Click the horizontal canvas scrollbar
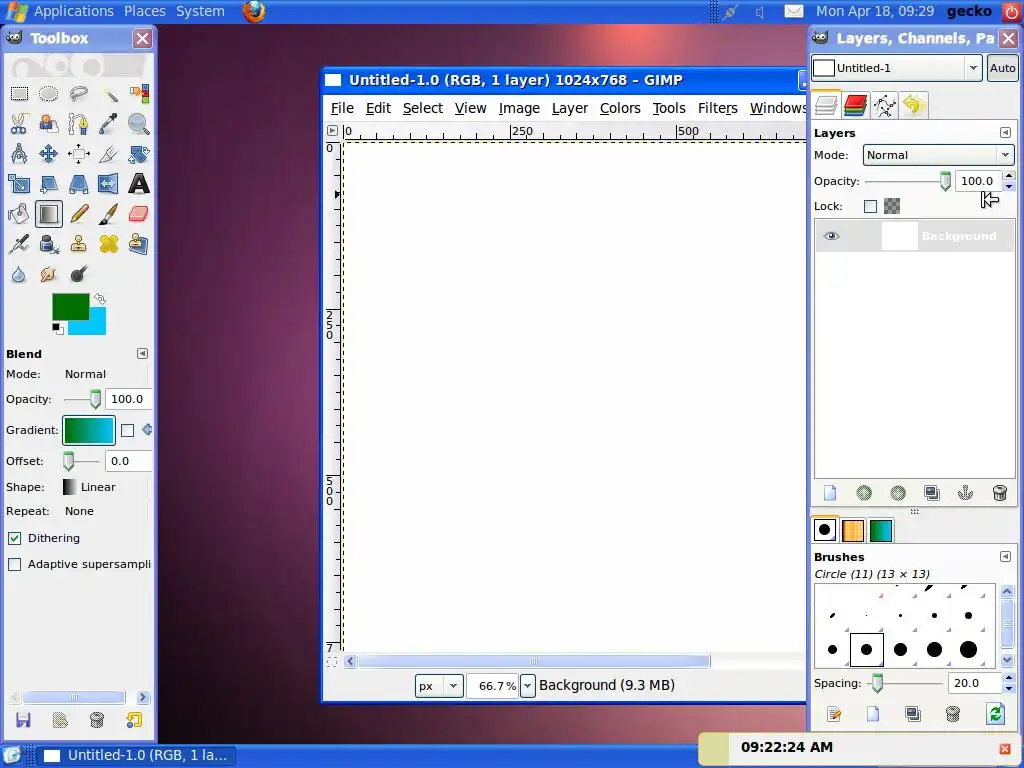This screenshot has width=1024, height=768. pyautogui.click(x=534, y=662)
